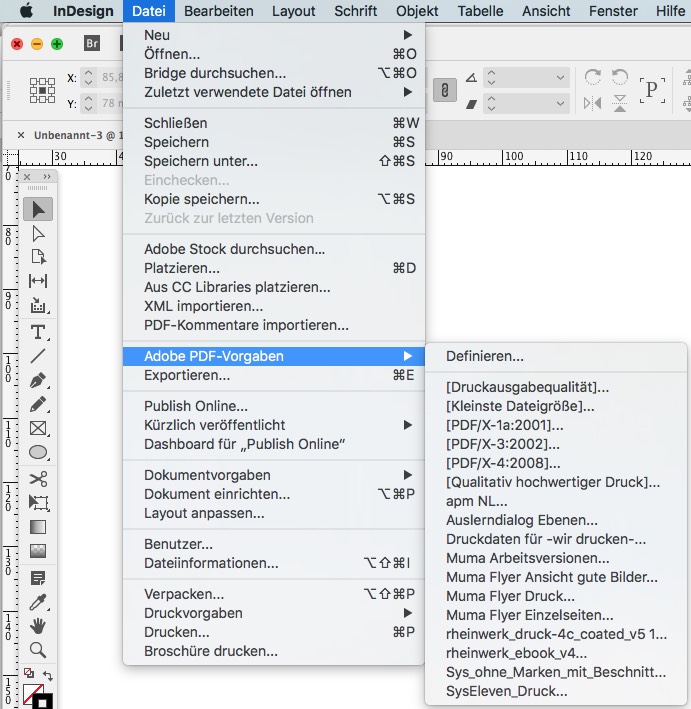This screenshot has width=691, height=709.
Task: Open the shear angle dropdown
Action: pyautogui.click(x=560, y=102)
